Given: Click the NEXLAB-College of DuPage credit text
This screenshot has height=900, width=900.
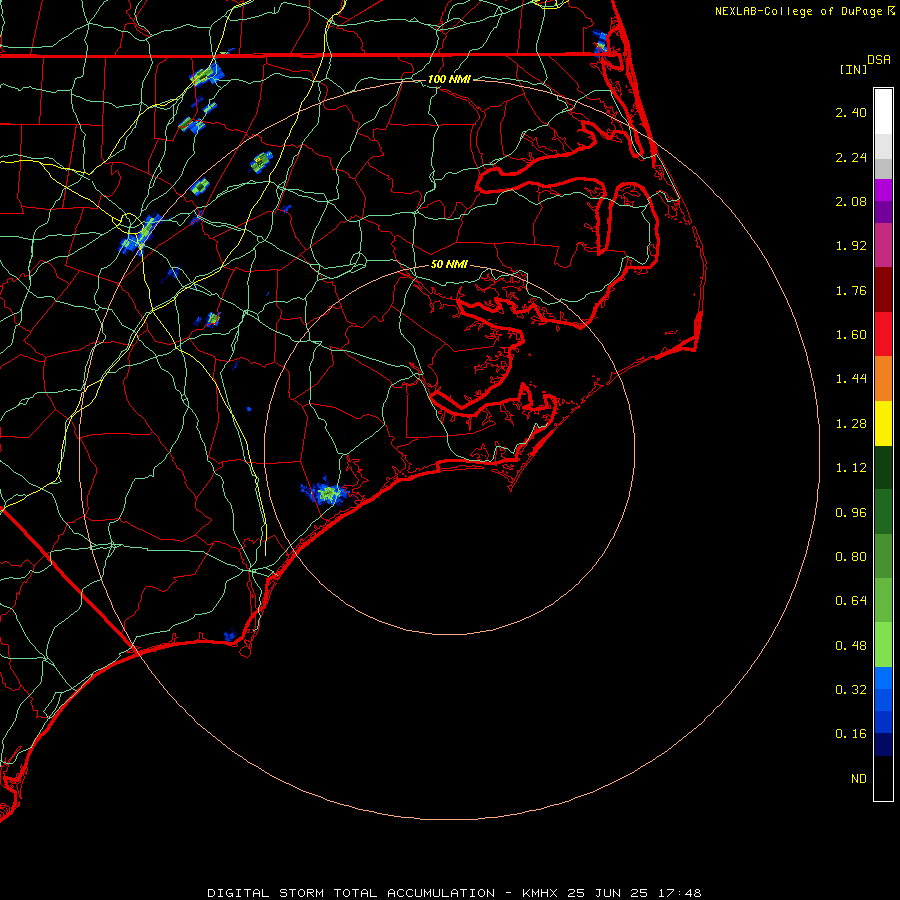Looking at the screenshot, I should (799, 11).
